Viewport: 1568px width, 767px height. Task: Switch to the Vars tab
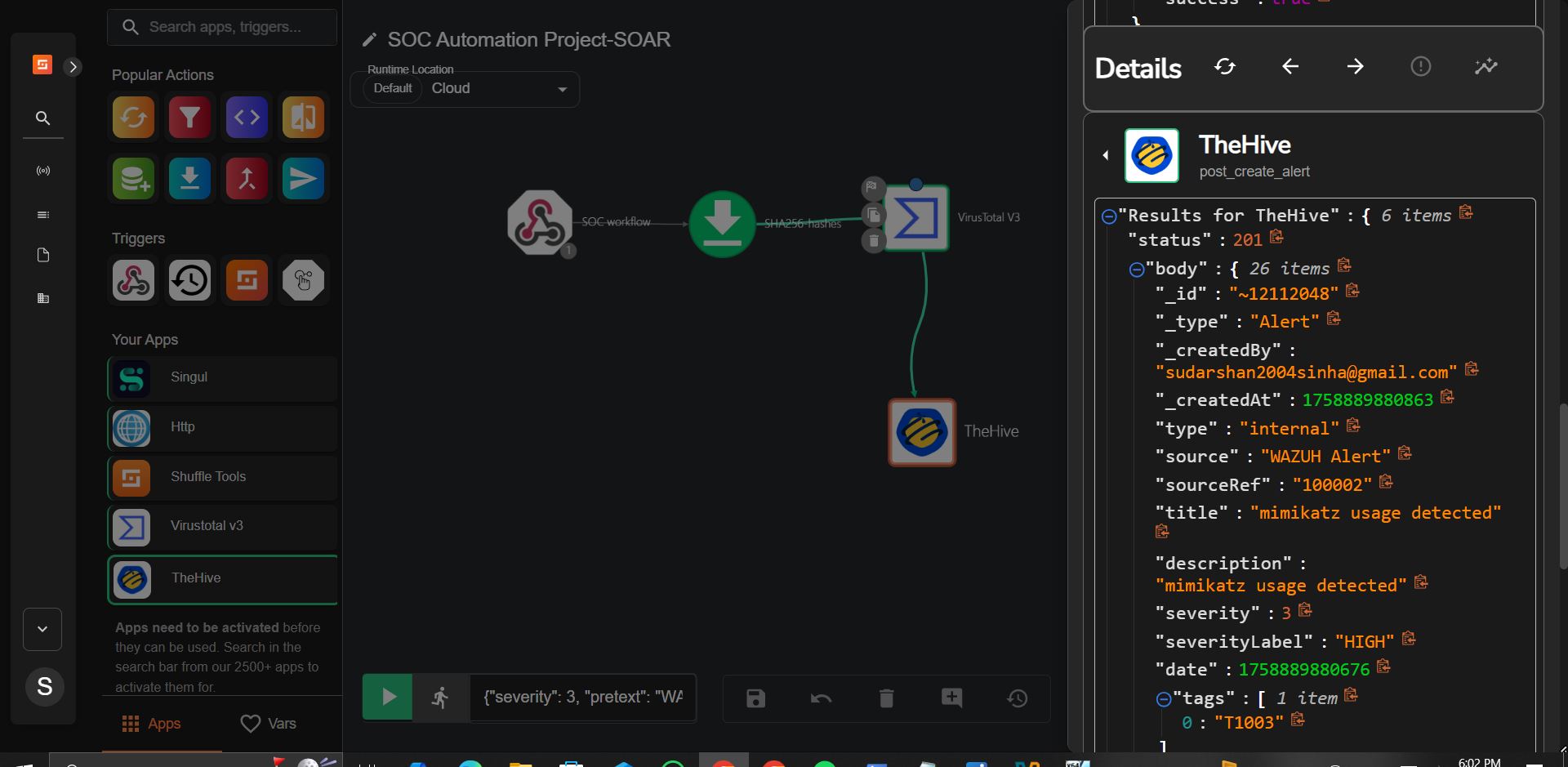[268, 724]
